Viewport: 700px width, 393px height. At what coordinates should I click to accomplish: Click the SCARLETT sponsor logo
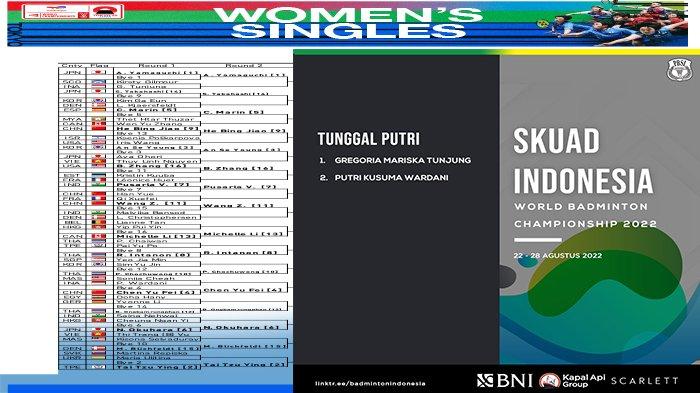644,380
